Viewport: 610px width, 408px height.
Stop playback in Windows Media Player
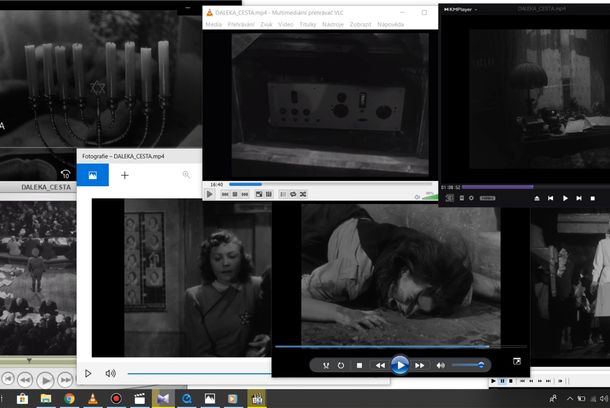[x=359, y=366]
